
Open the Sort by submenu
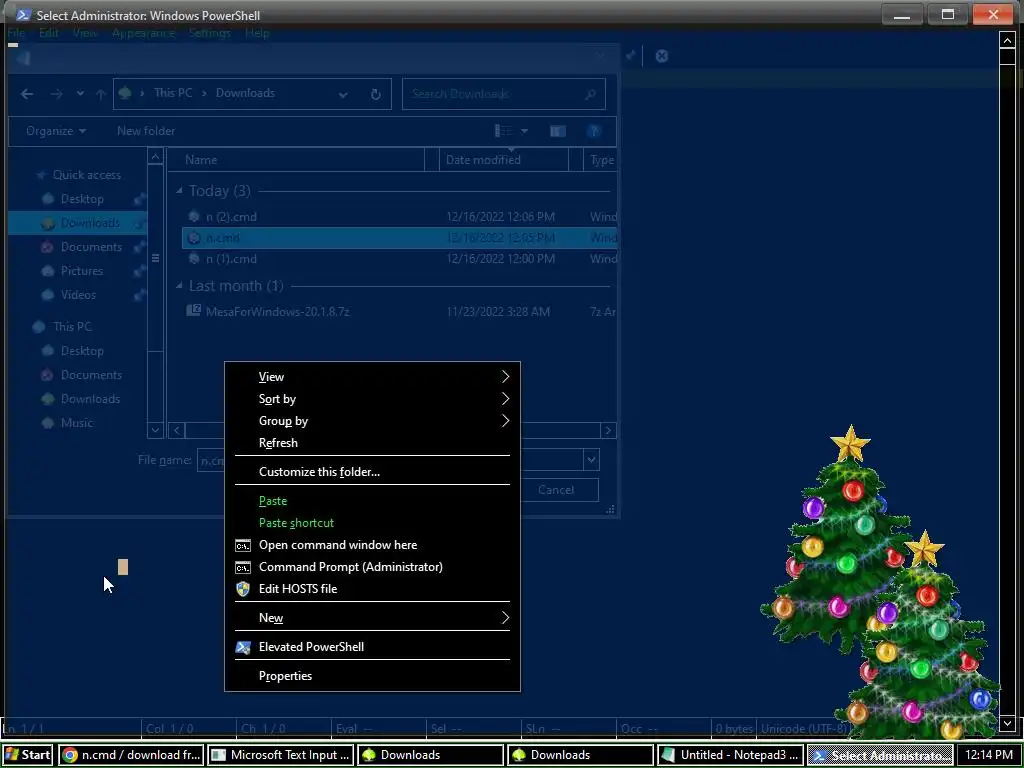point(372,399)
